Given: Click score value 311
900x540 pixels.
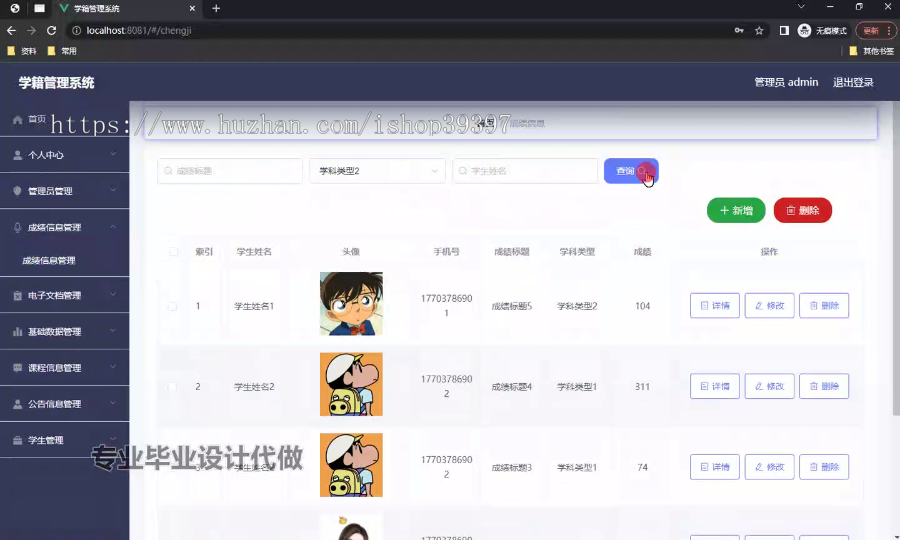Looking at the screenshot, I should click(642, 387).
